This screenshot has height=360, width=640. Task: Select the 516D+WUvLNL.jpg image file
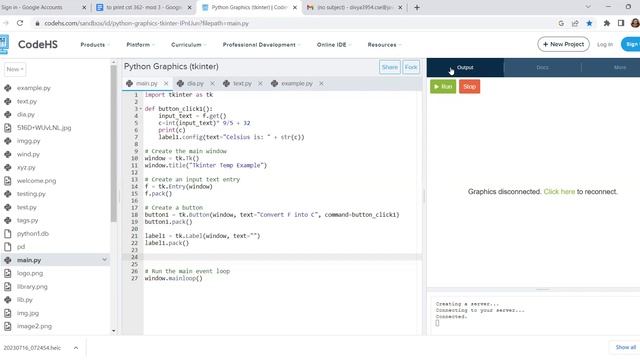coord(44,128)
